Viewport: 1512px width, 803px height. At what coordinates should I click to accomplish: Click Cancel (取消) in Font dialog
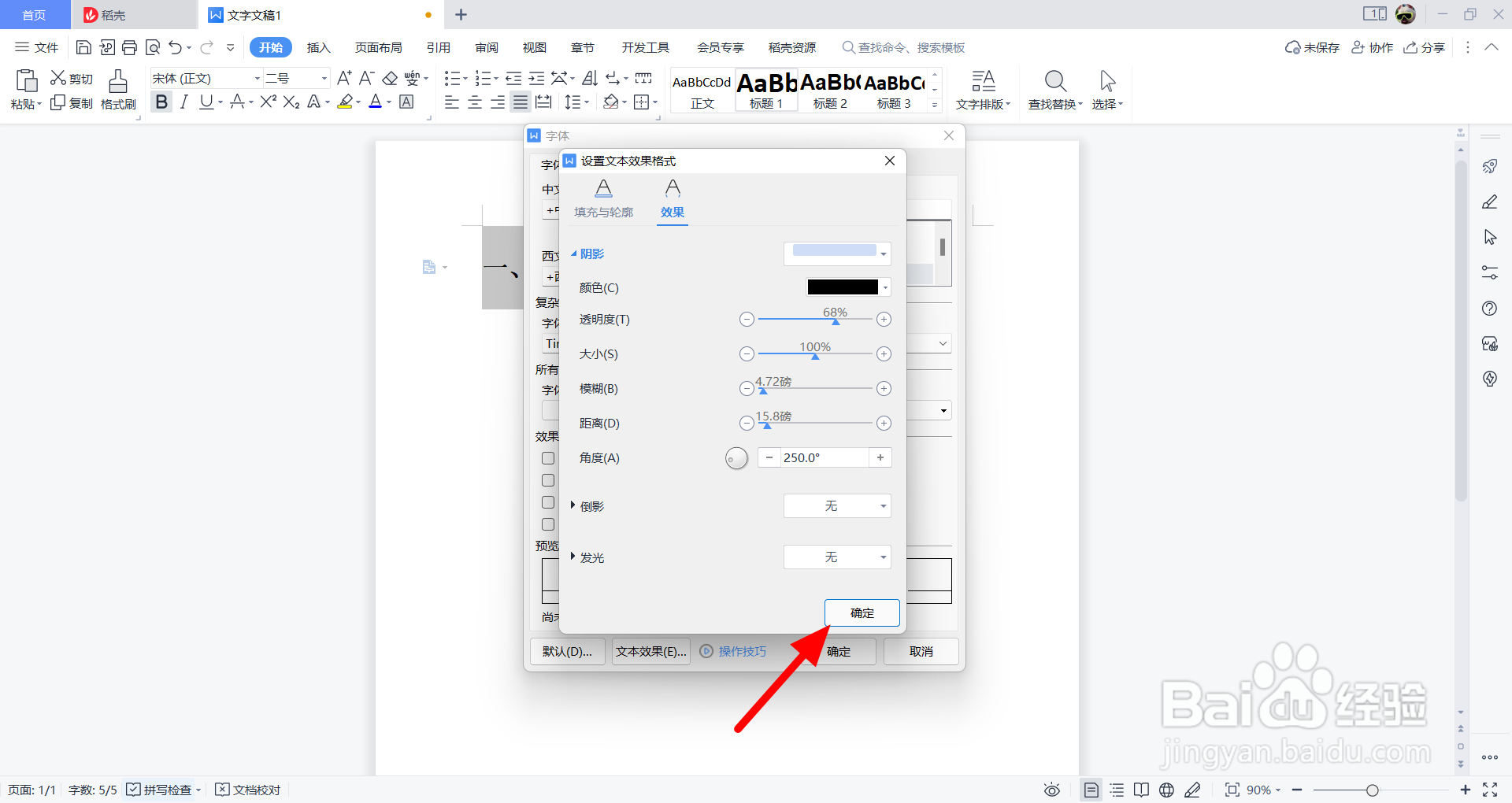[921, 651]
